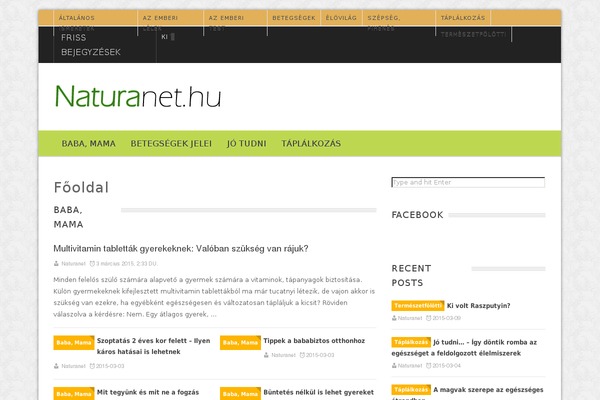
Task: Click clock icon beside 2015-03-09
Action: tap(429, 318)
